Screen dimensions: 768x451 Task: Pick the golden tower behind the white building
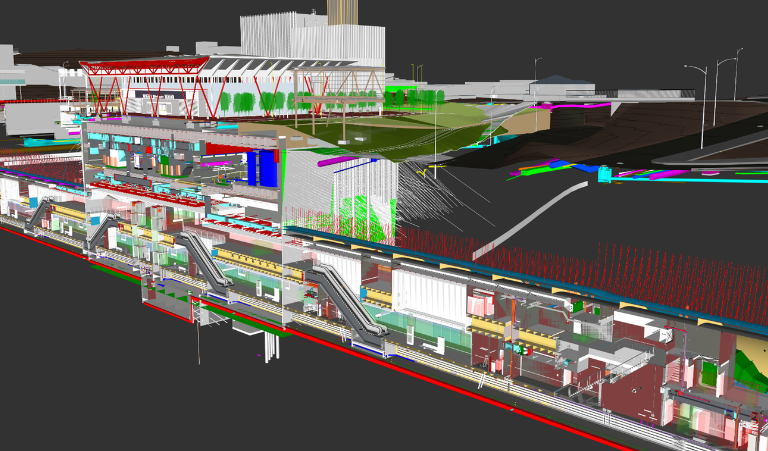coord(342,12)
